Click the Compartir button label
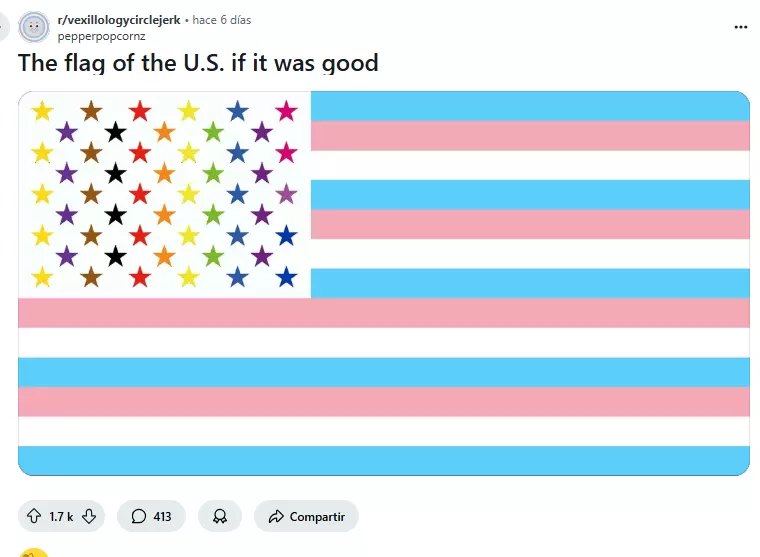This screenshot has height=557, width=760. pos(317,516)
